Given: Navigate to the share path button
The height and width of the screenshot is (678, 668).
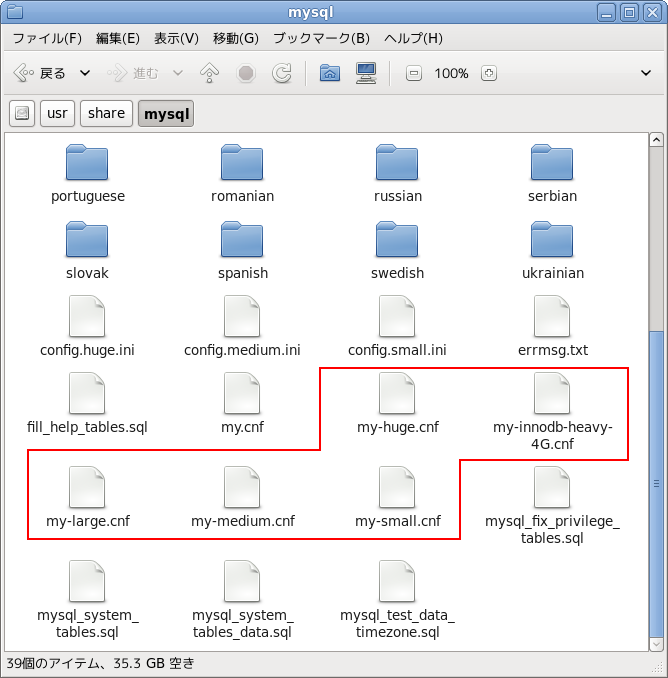Looking at the screenshot, I should pyautogui.click(x=106, y=114).
